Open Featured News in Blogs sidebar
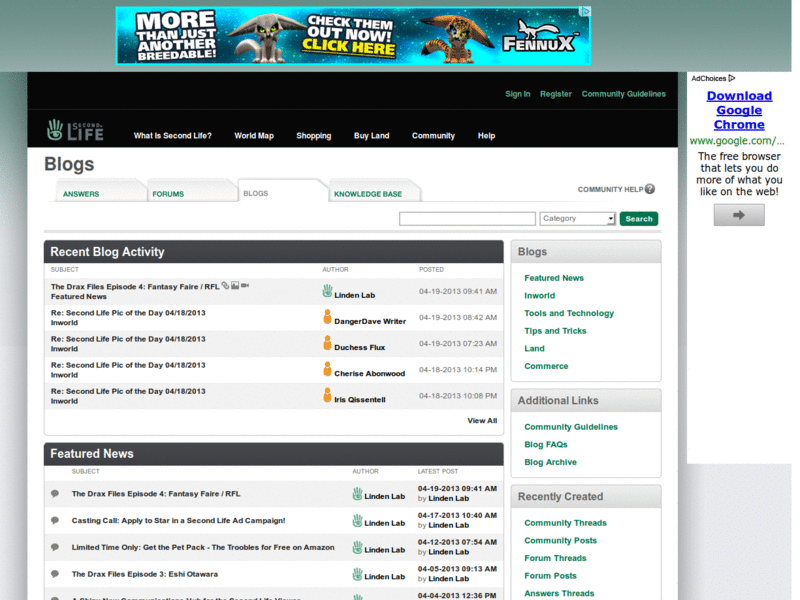The width and height of the screenshot is (800, 600). [x=554, y=278]
